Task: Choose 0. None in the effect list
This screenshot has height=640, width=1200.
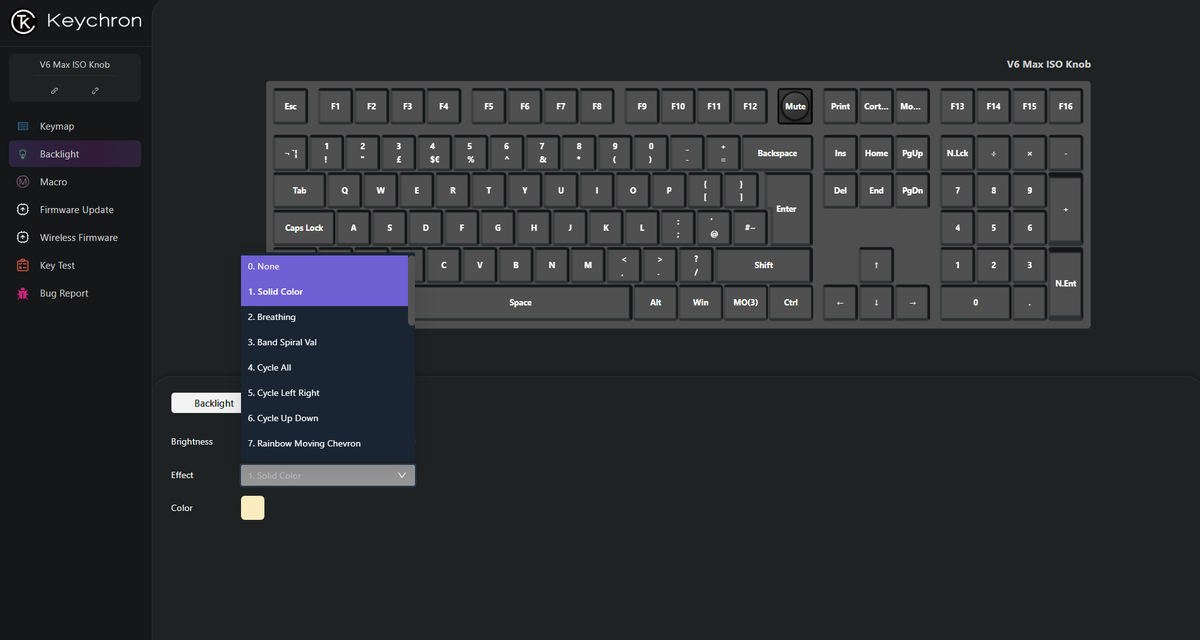Action: click(263, 266)
